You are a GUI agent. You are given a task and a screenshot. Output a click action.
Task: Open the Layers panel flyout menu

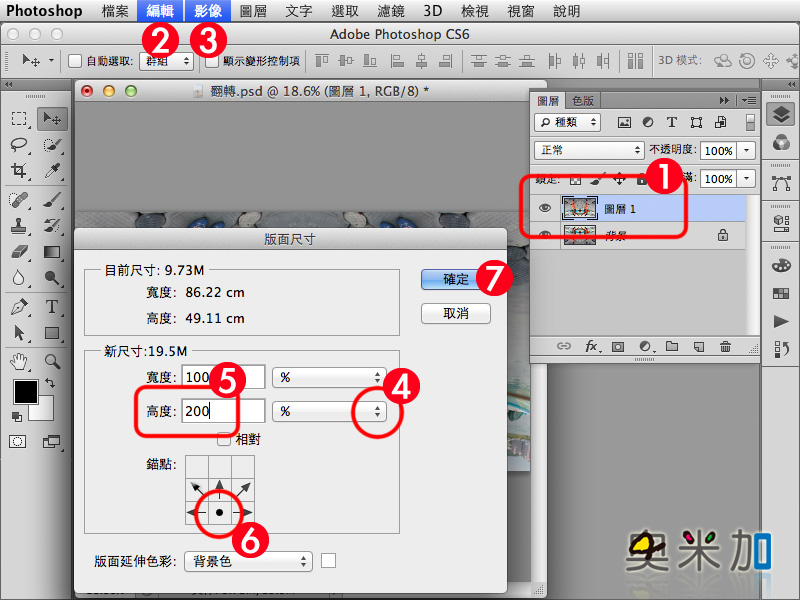click(x=749, y=101)
